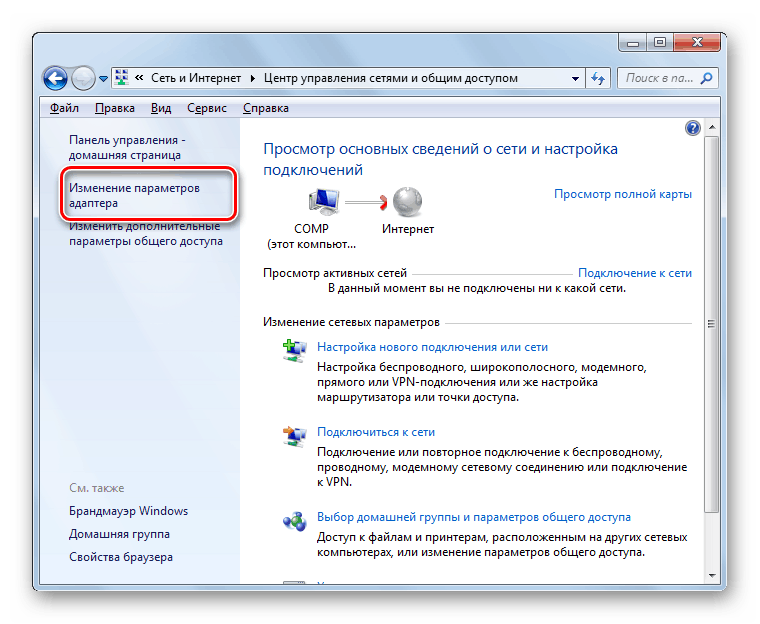760x624 pixels.
Task: Click the new connection setup icon
Action: coord(294,351)
